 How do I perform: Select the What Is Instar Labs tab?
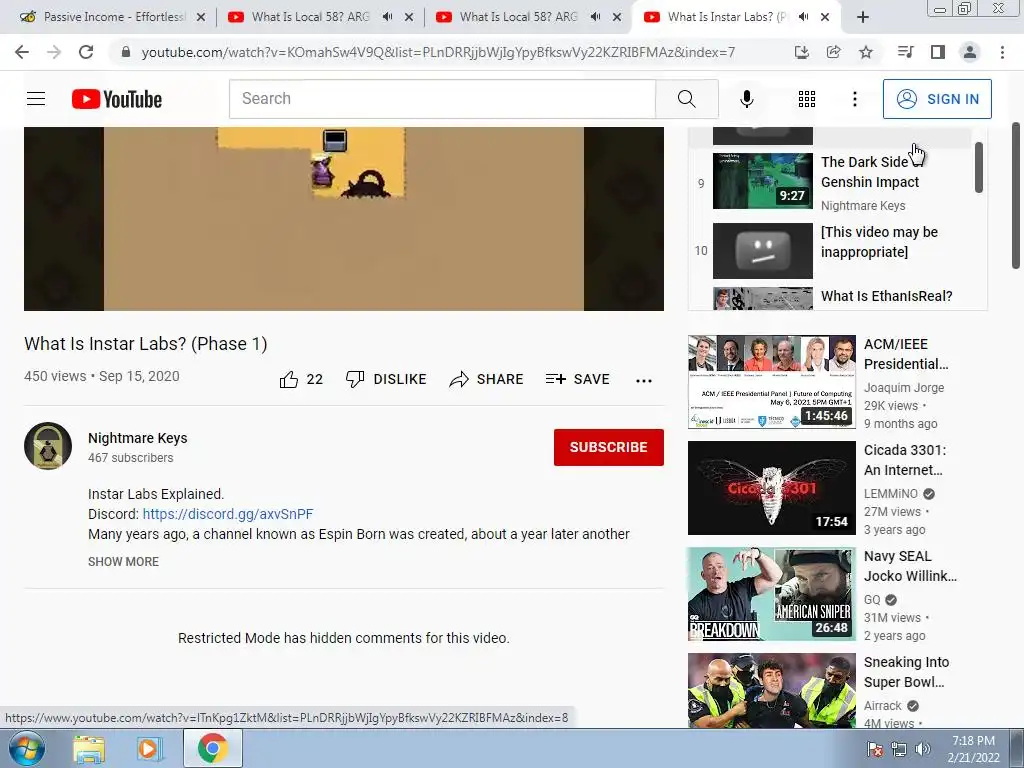pos(727,17)
